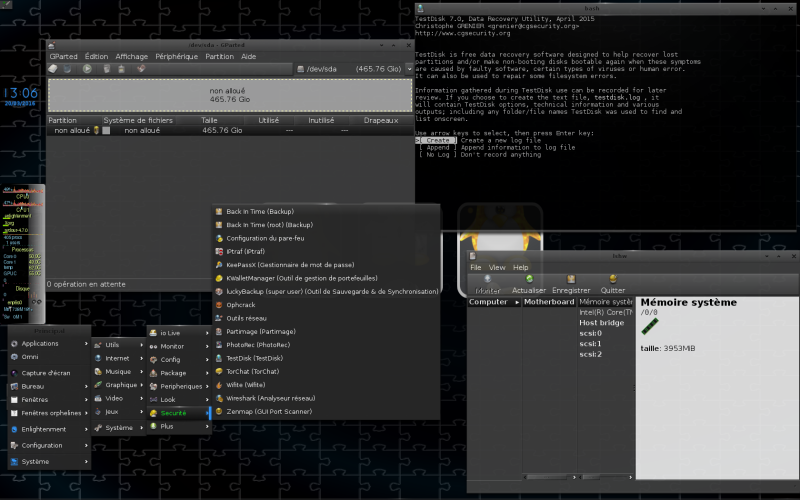Open the View menu in lshw
This screenshot has width=800, height=500.
(x=497, y=267)
